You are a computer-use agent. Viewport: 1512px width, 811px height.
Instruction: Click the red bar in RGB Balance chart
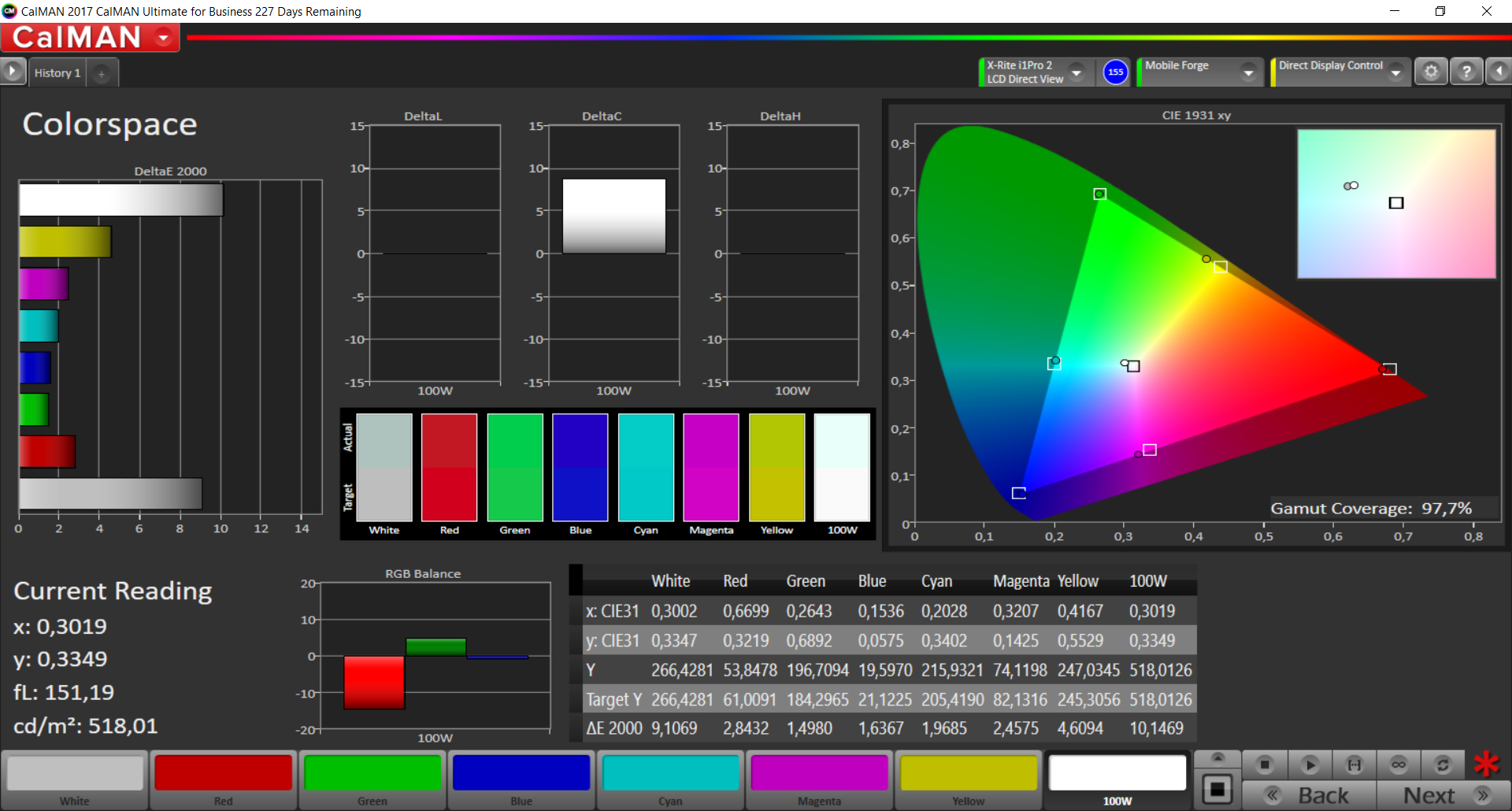pos(374,683)
